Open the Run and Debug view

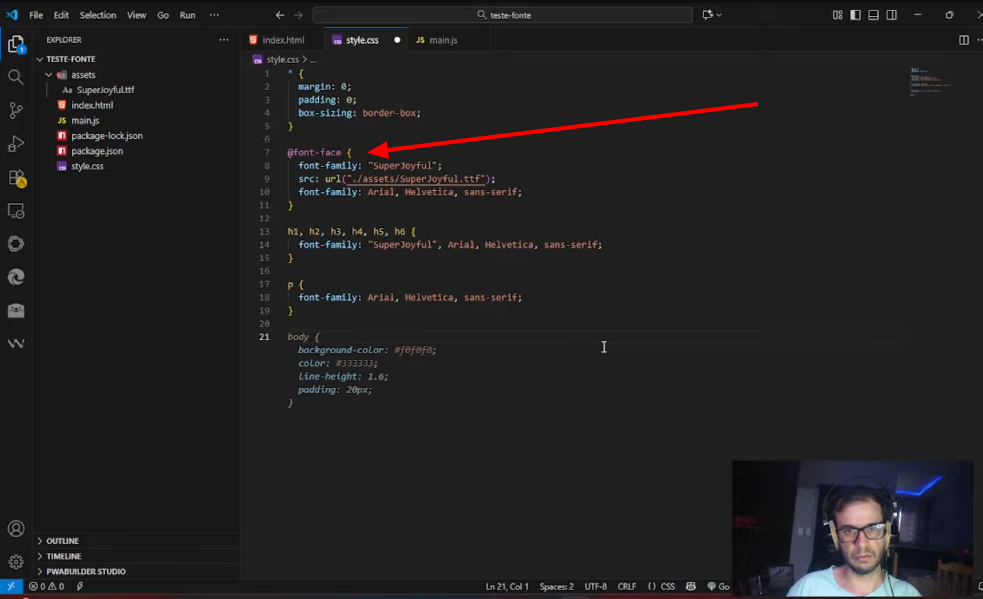coord(16,144)
